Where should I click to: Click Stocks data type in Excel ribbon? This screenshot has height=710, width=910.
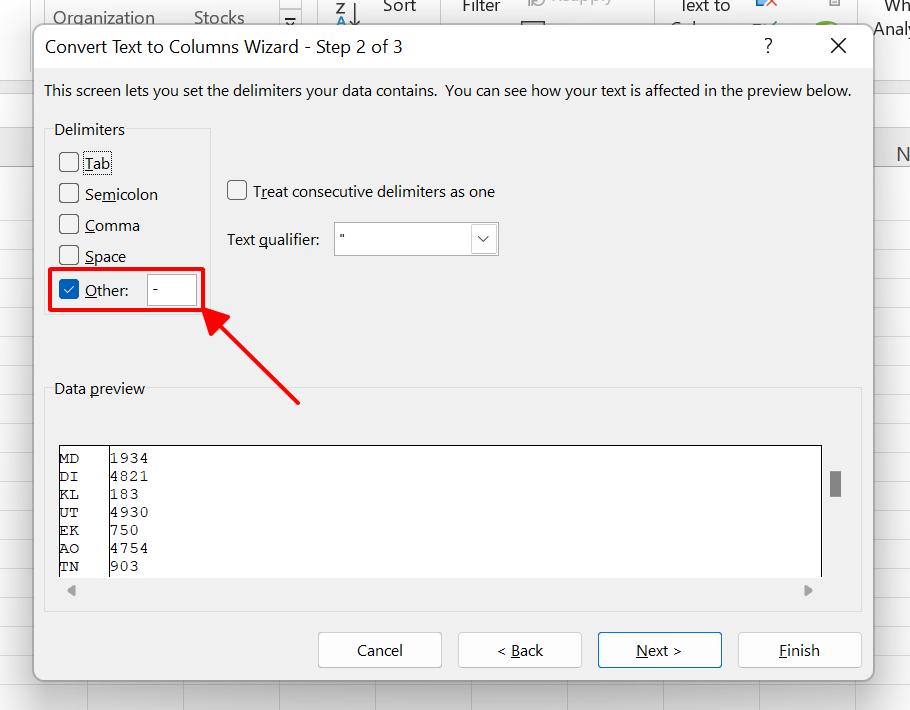[x=219, y=17]
